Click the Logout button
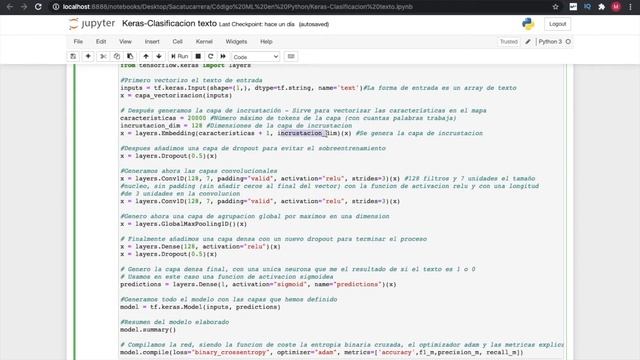The image size is (640, 360). [x=557, y=24]
